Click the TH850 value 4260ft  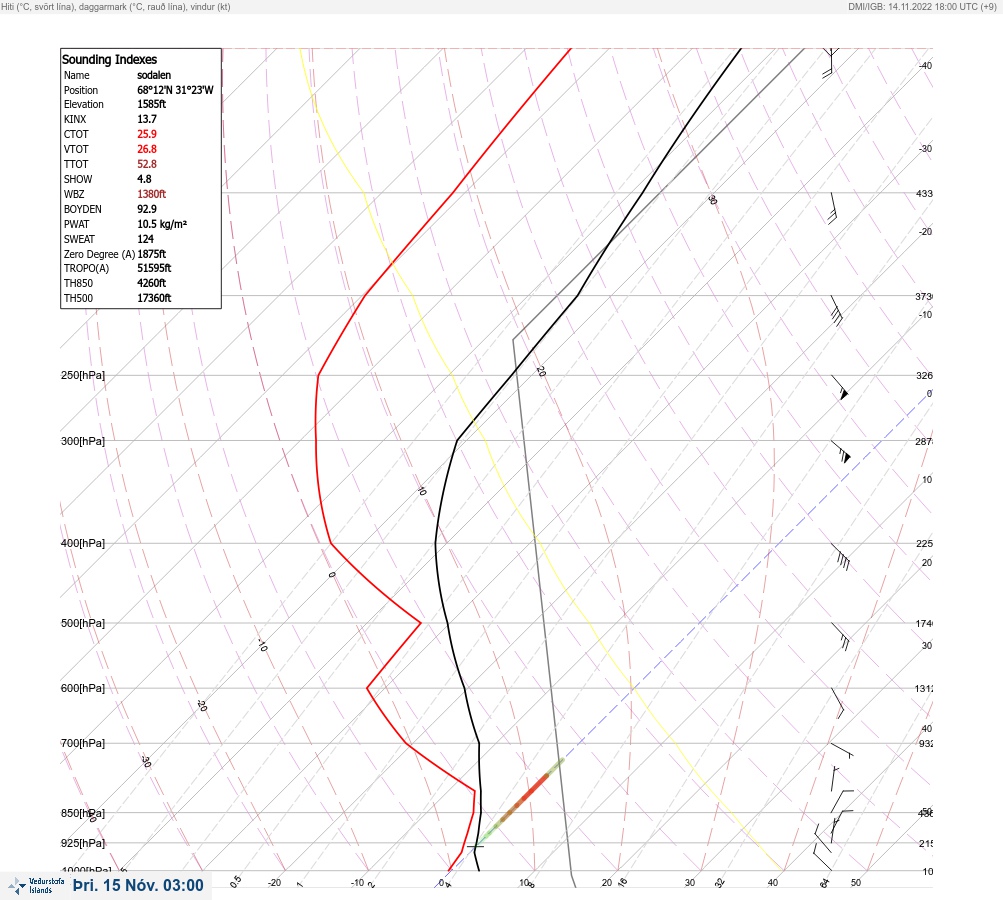pyautogui.click(x=152, y=283)
